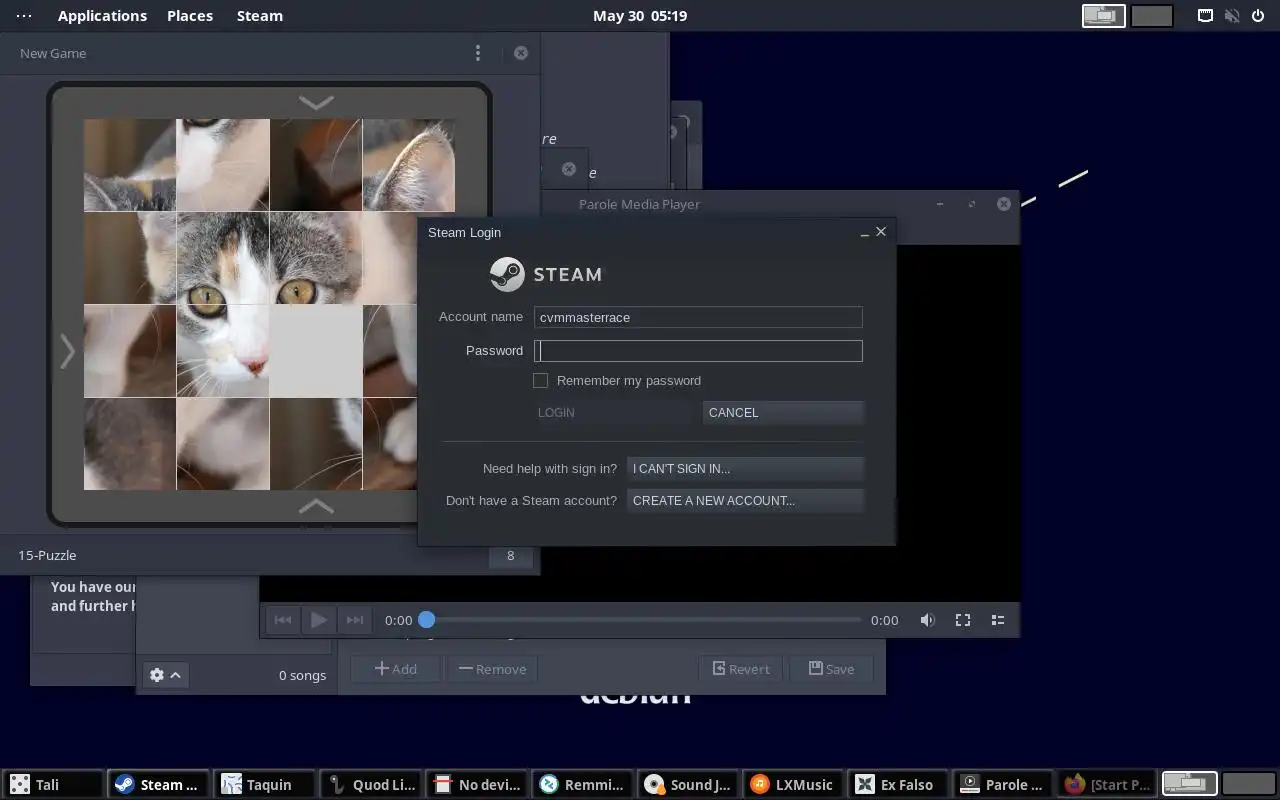Screen dimensions: 1280x800
Task: Click I CAN'T SIGN IN button
Action: (745, 468)
